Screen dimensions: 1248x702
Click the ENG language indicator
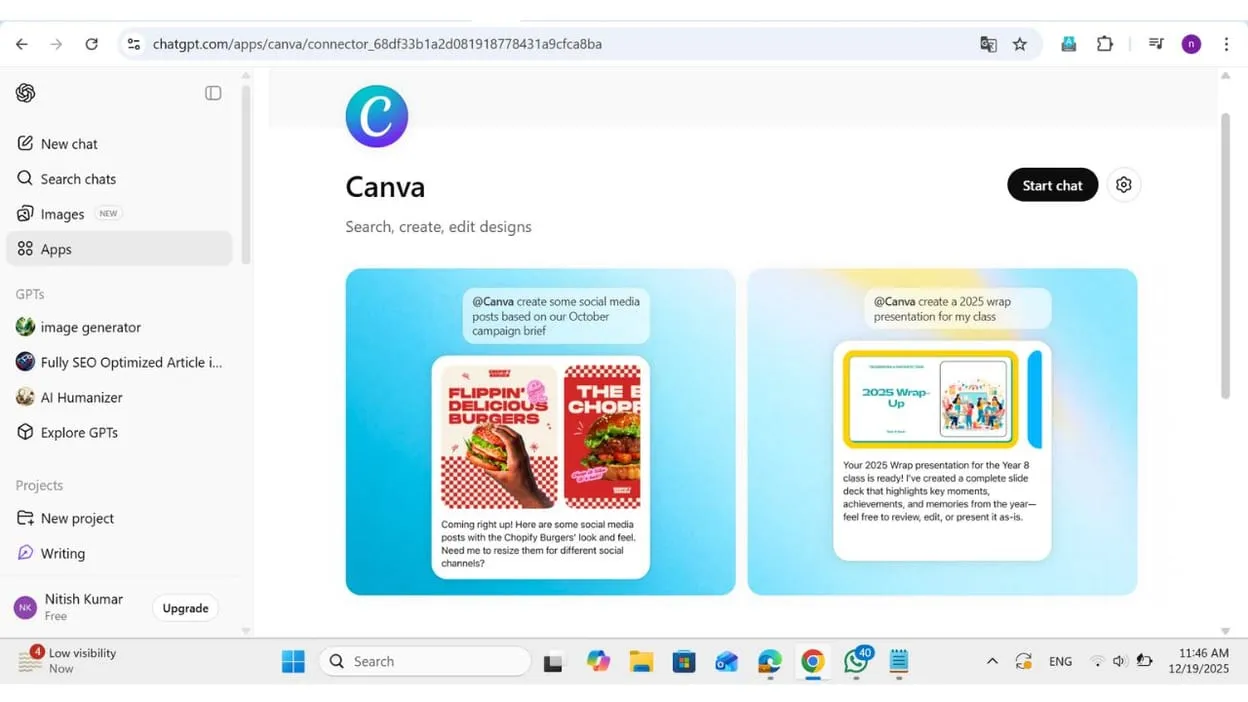pos(1060,661)
